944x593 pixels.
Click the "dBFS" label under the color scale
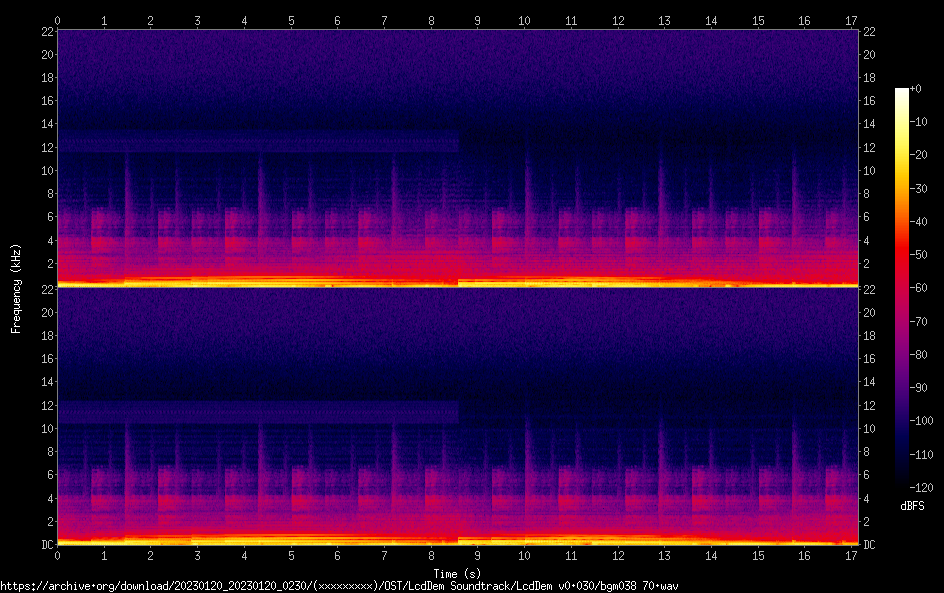pyautogui.click(x=911, y=506)
